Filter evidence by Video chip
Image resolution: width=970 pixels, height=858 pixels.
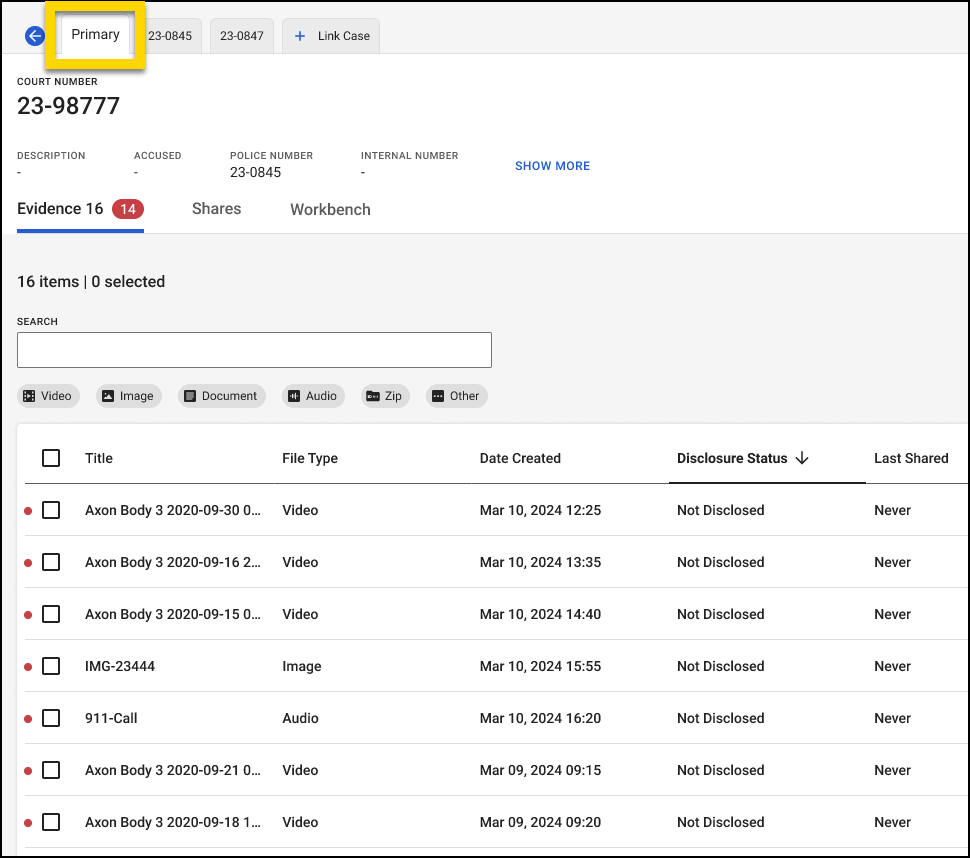click(47, 396)
